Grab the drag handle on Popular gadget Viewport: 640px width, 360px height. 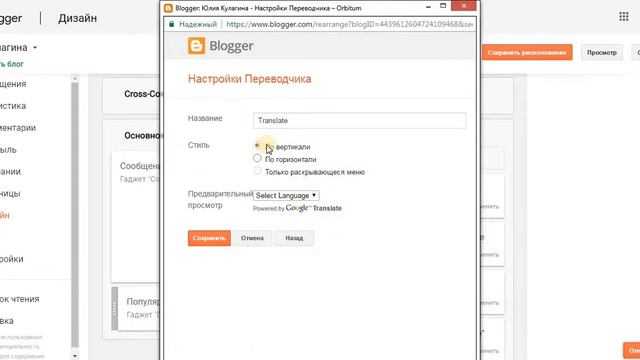click(115, 309)
